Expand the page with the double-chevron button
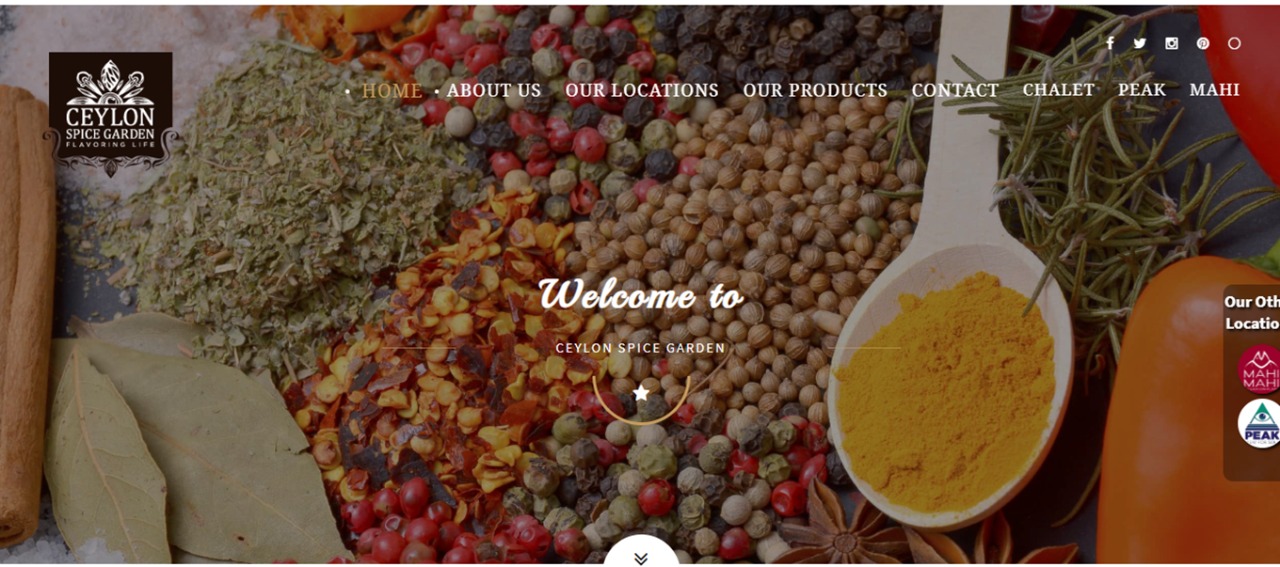 pos(641,557)
